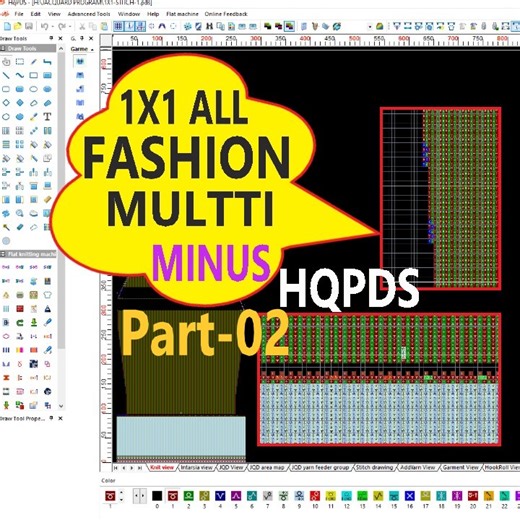The height and width of the screenshot is (520, 520).
Task: Open the View menu
Action: coord(54,14)
